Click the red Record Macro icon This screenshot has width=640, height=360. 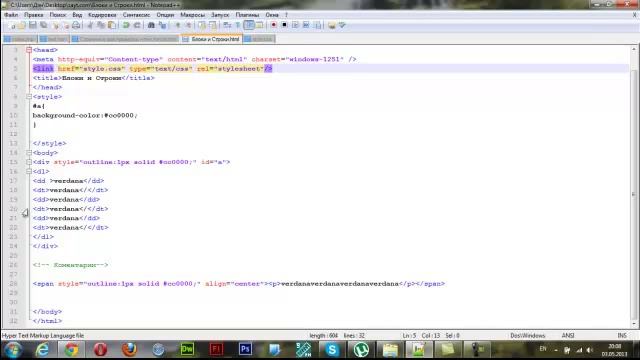tap(273, 25)
